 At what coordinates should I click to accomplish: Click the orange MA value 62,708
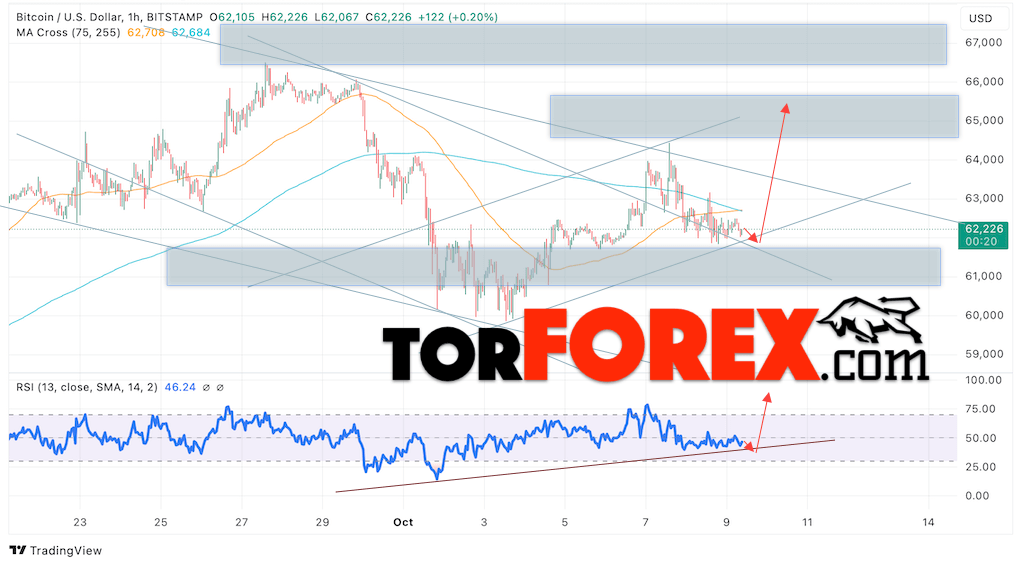point(146,32)
